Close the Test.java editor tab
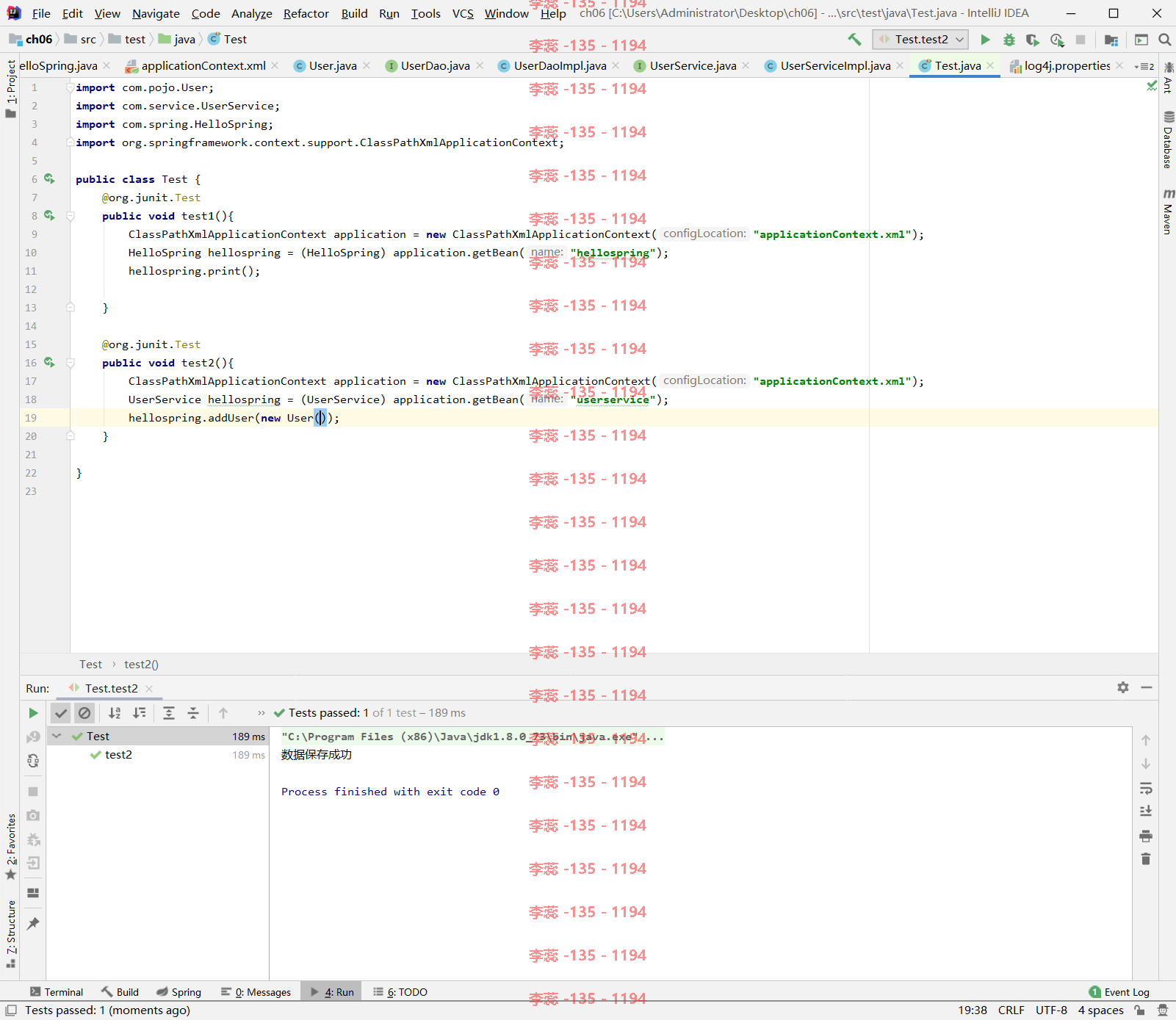 coord(990,66)
